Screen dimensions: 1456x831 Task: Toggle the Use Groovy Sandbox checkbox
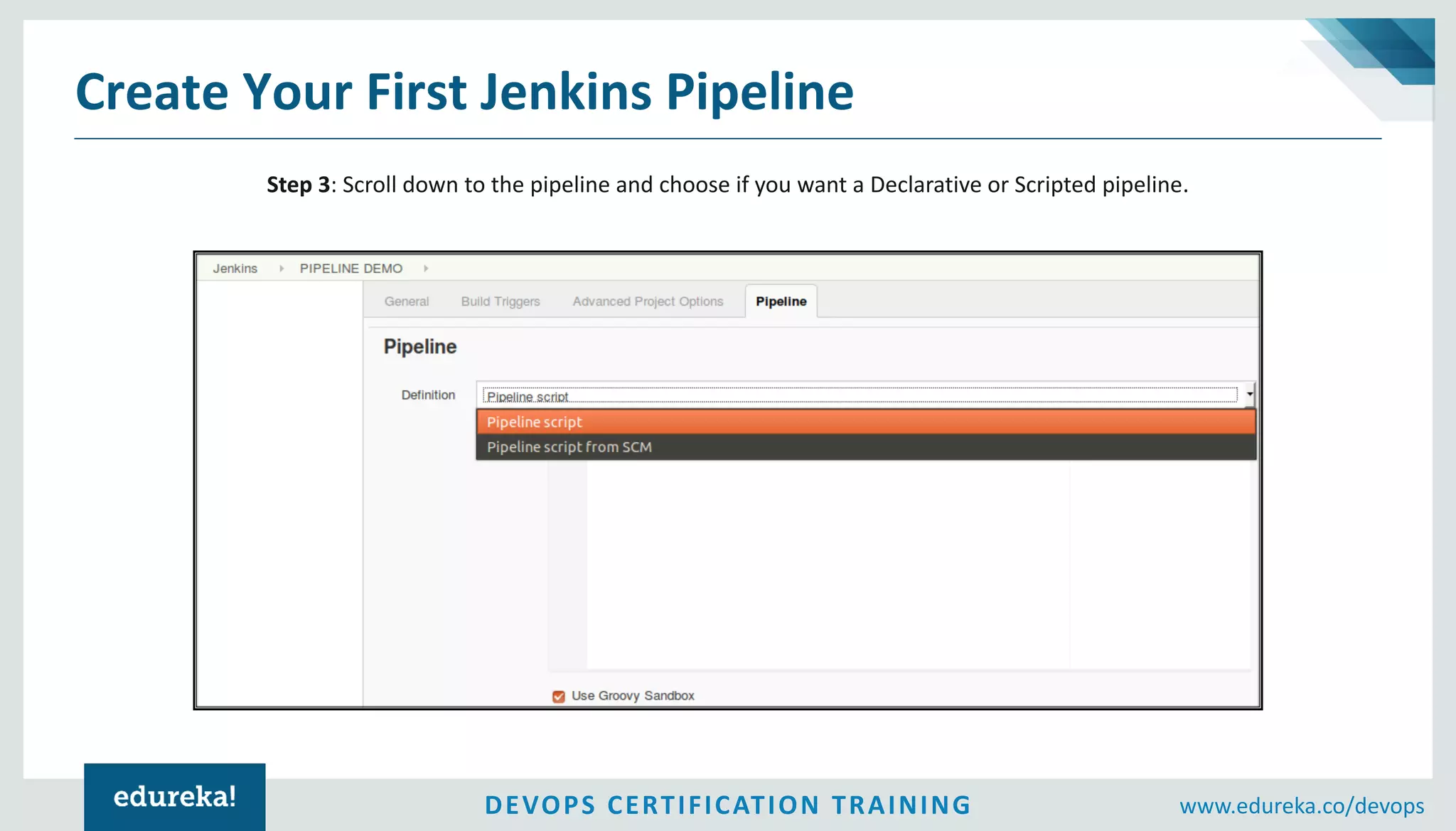559,697
